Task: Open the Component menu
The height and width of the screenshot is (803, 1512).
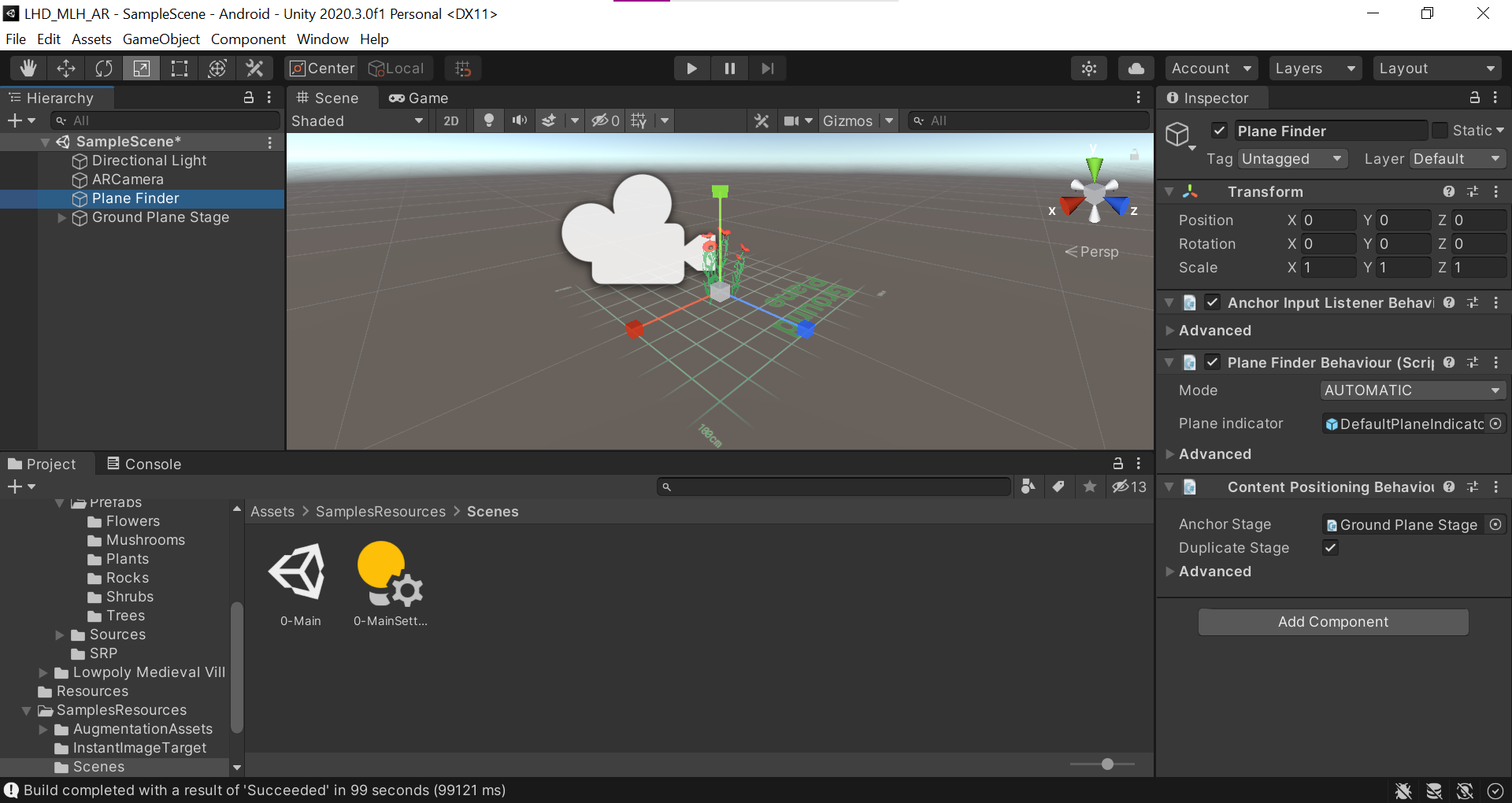Action: (248, 39)
